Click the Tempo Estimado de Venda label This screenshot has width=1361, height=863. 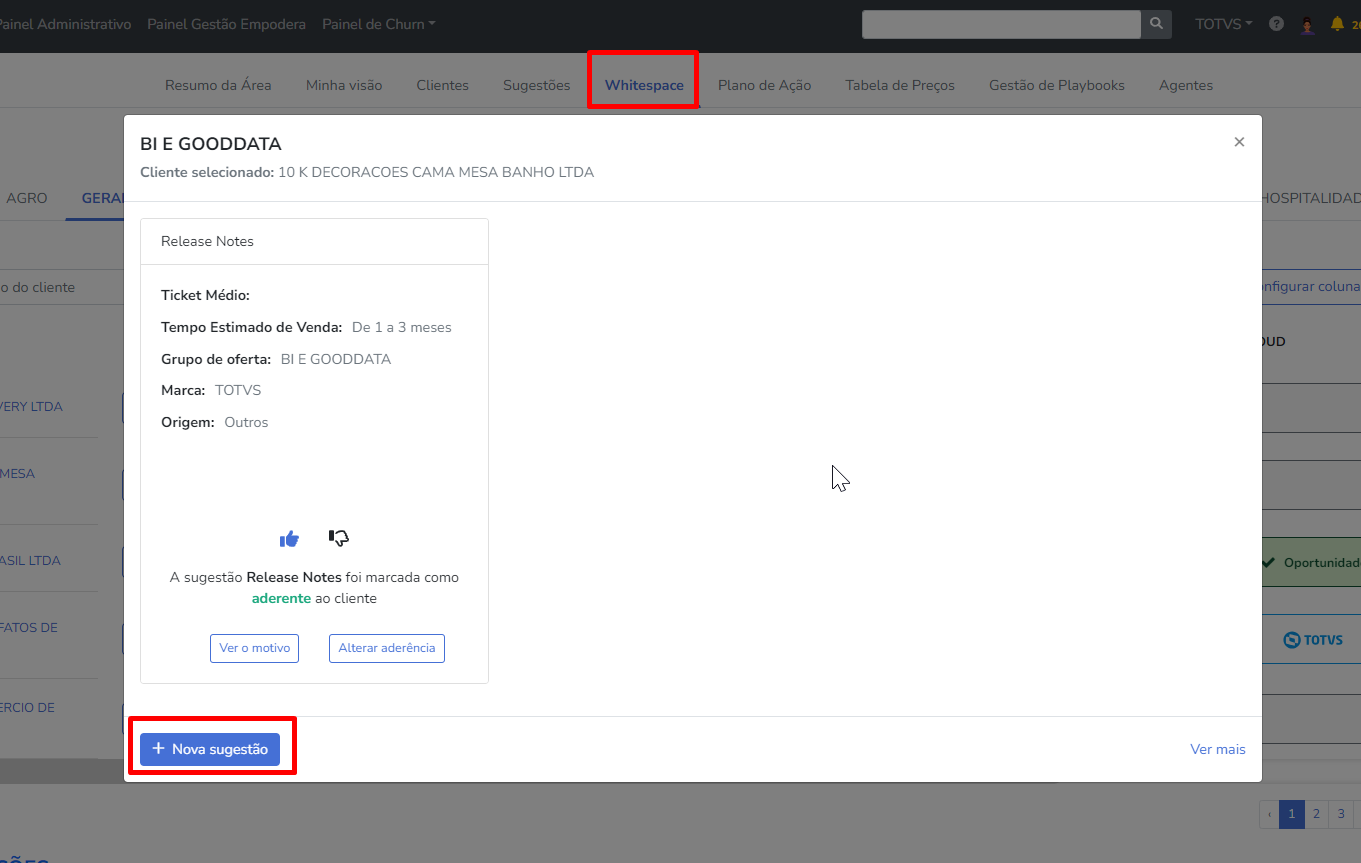tap(252, 327)
